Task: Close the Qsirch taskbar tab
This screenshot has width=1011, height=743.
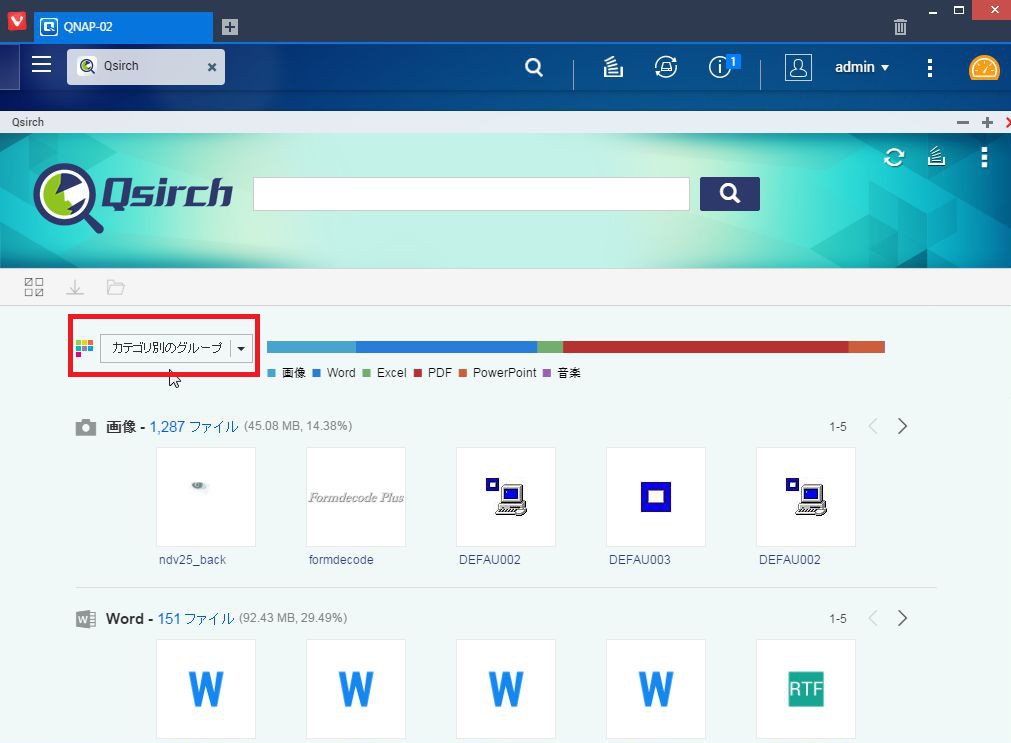Action: (x=211, y=67)
